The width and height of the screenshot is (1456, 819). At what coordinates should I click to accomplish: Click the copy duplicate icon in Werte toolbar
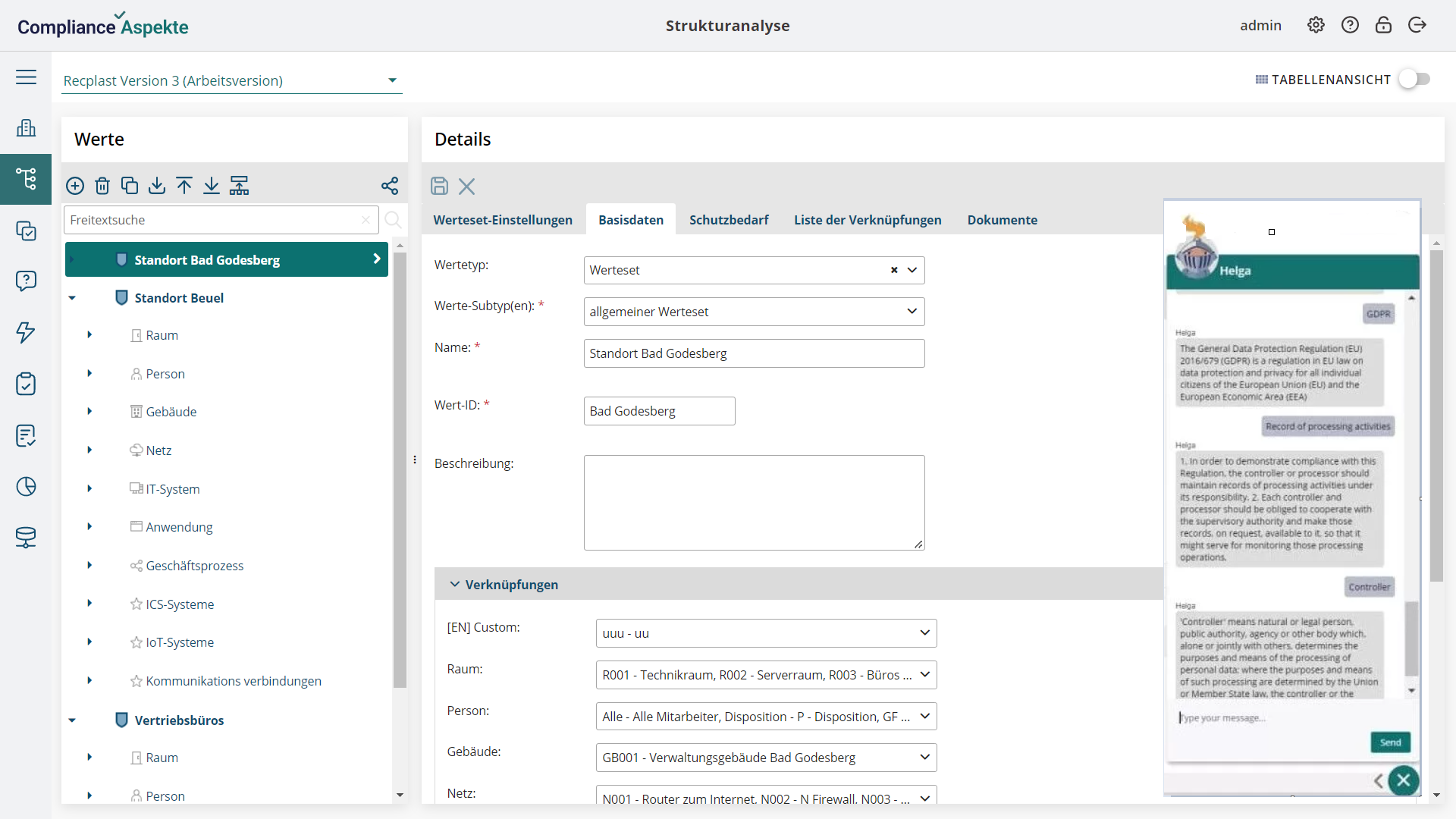click(130, 186)
